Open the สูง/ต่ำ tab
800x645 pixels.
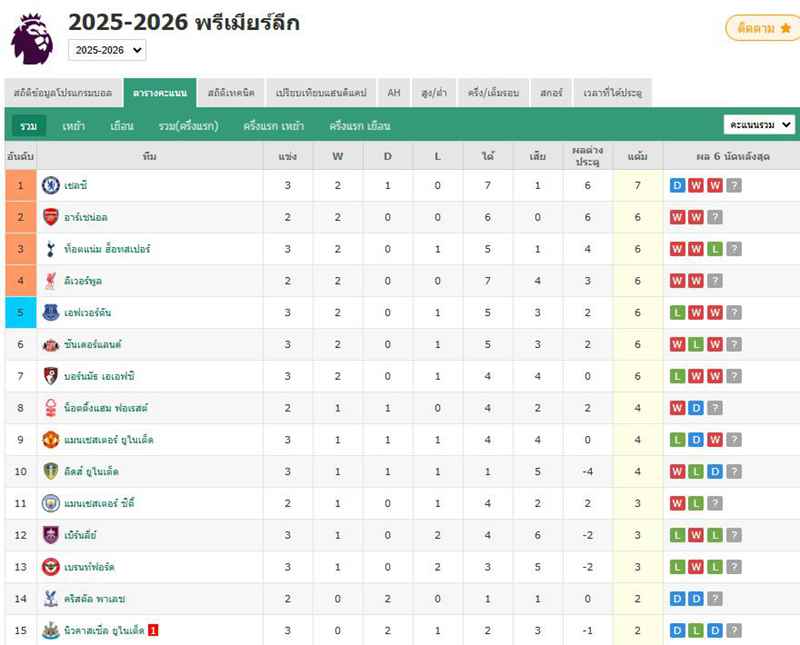(434, 93)
